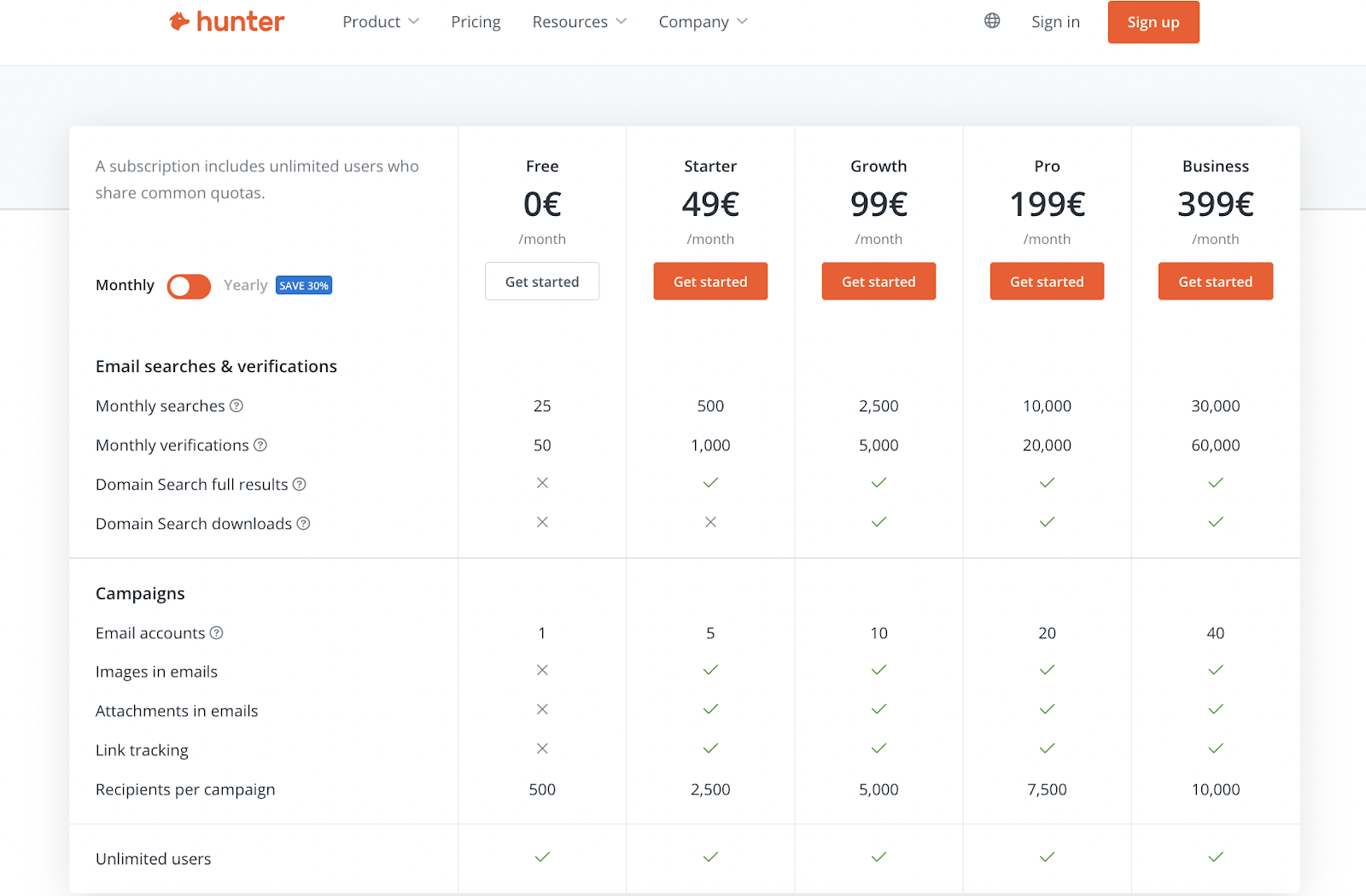The height and width of the screenshot is (896, 1366).
Task: Click the Email searches & verifications heading
Action: 216,366
